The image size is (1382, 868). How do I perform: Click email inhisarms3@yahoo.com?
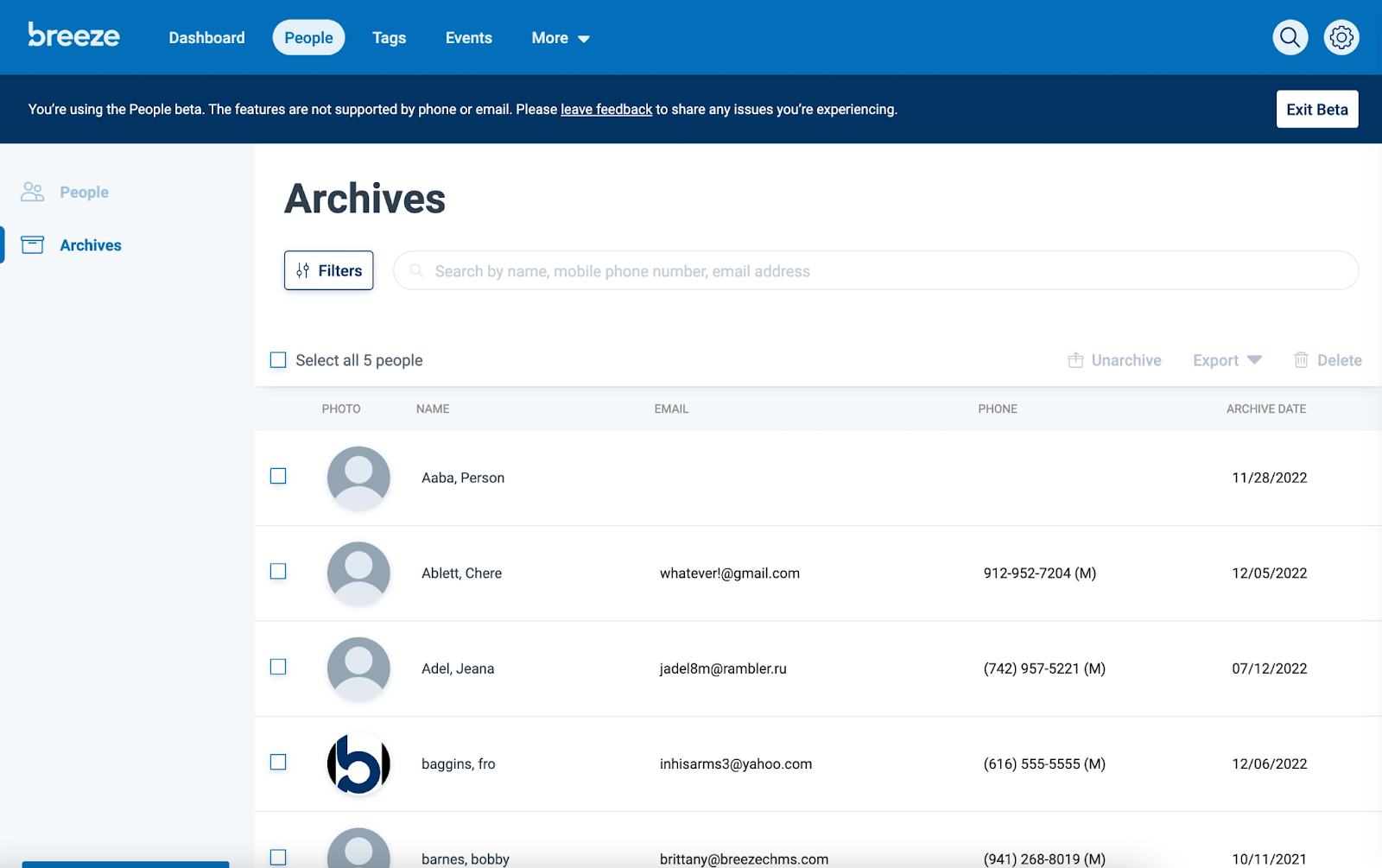pos(736,764)
